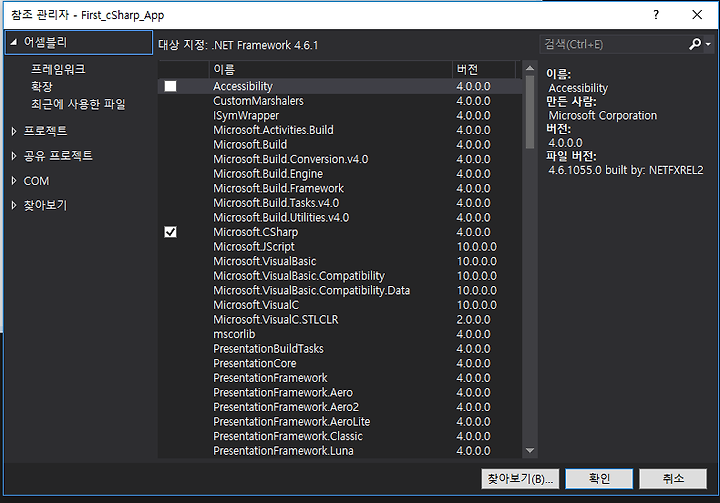
Task: Expand the 공유 프로젝트 category
Action: point(14,156)
